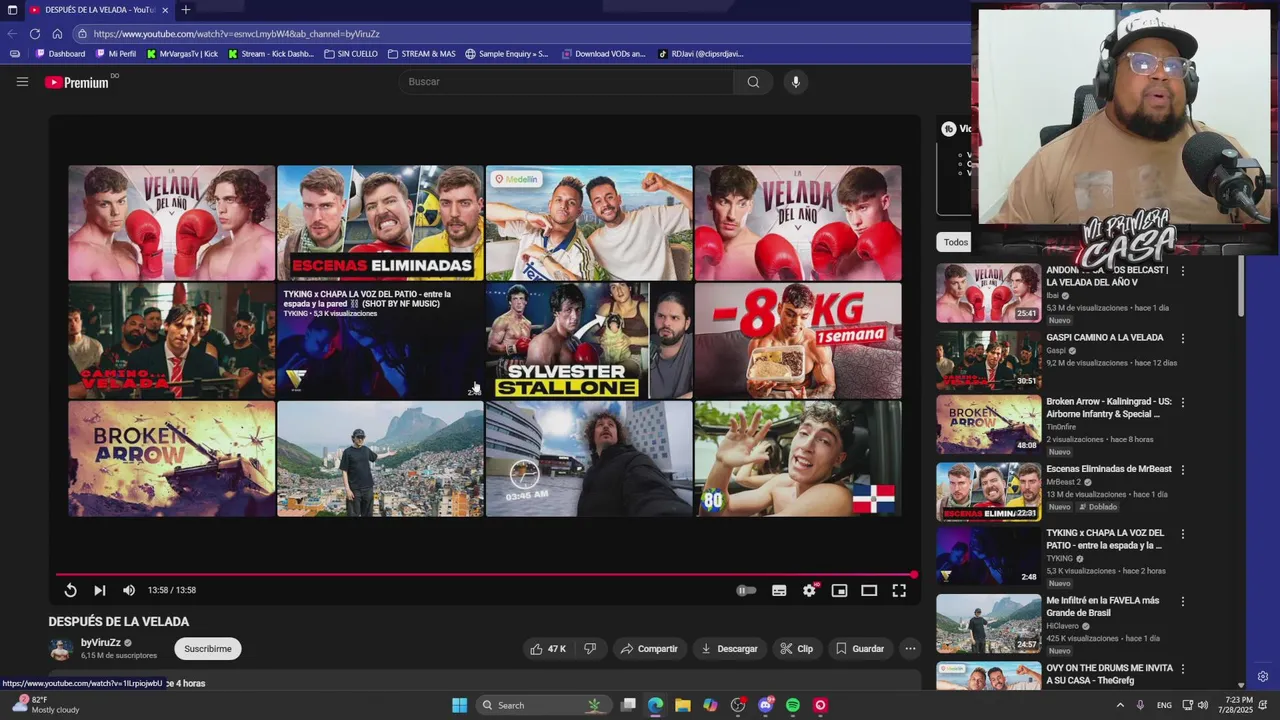Open options for Broken Arrow Kaliningrad video
The width and height of the screenshot is (1280, 720).
pos(1183,402)
